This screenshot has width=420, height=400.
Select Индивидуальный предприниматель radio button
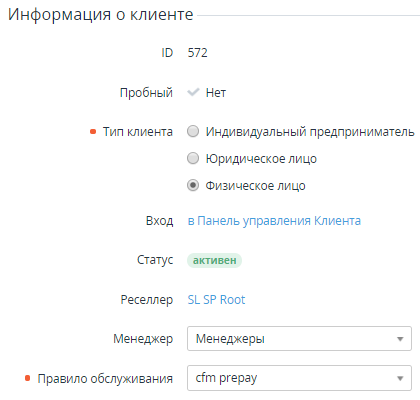pos(193,131)
